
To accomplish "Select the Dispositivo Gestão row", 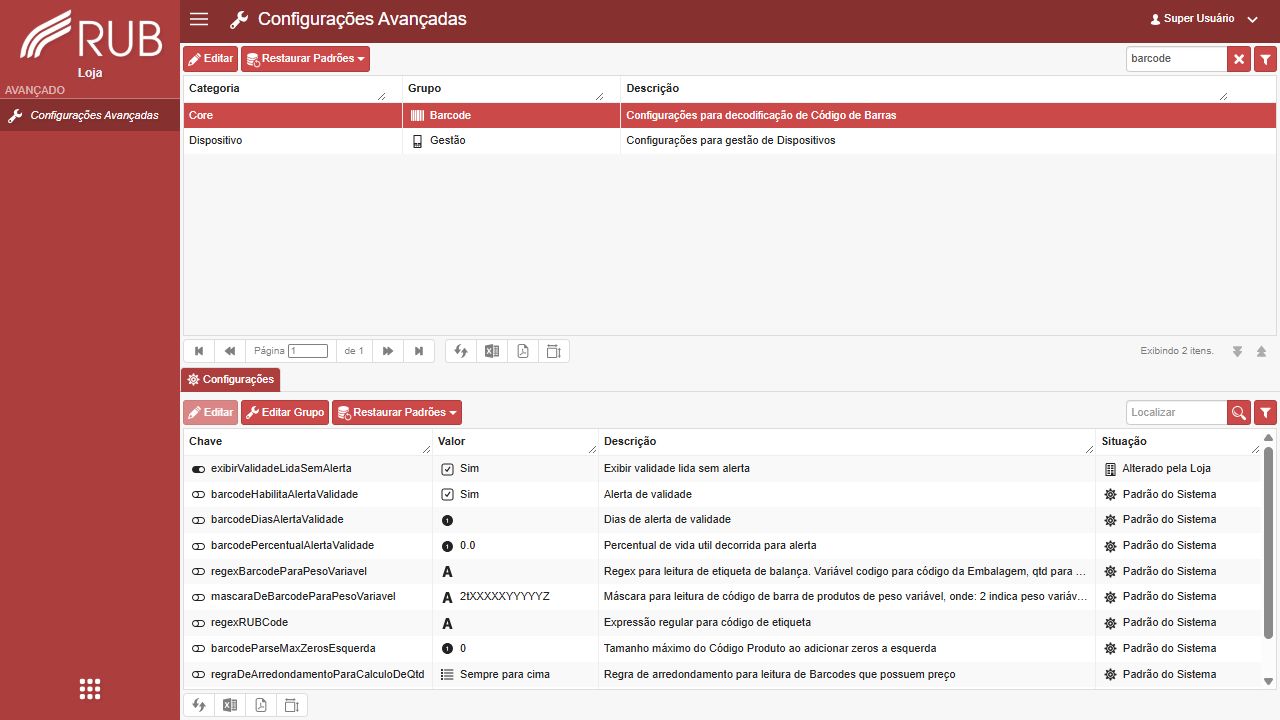I will [730, 141].
